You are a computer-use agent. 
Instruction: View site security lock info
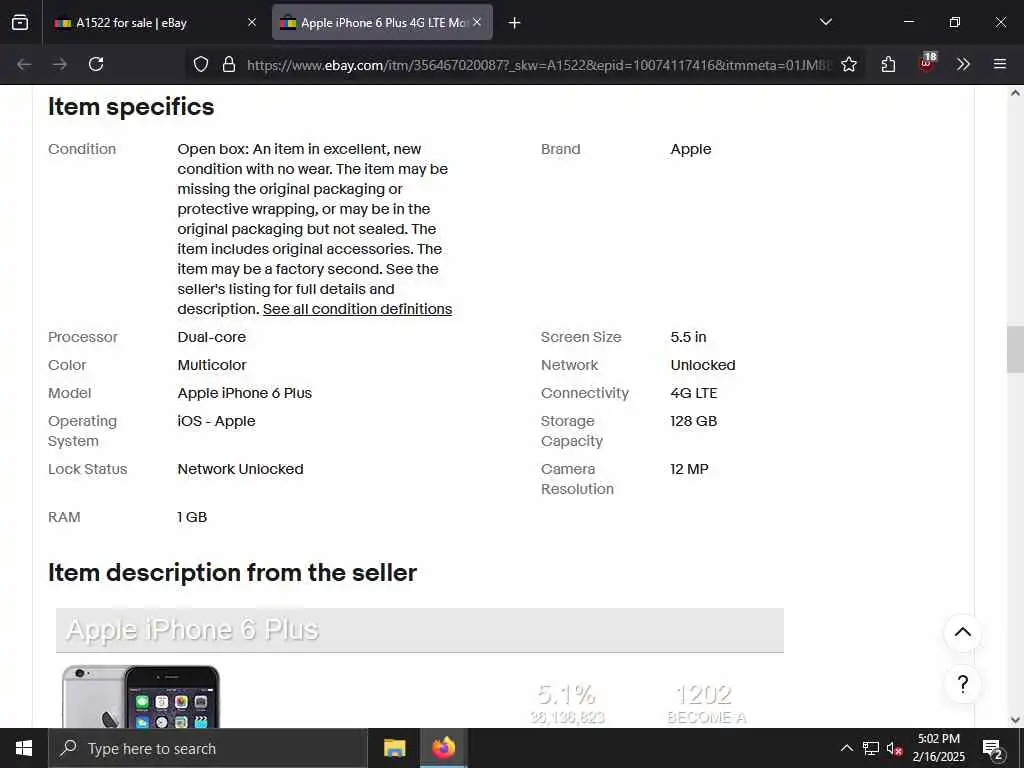[x=229, y=64]
